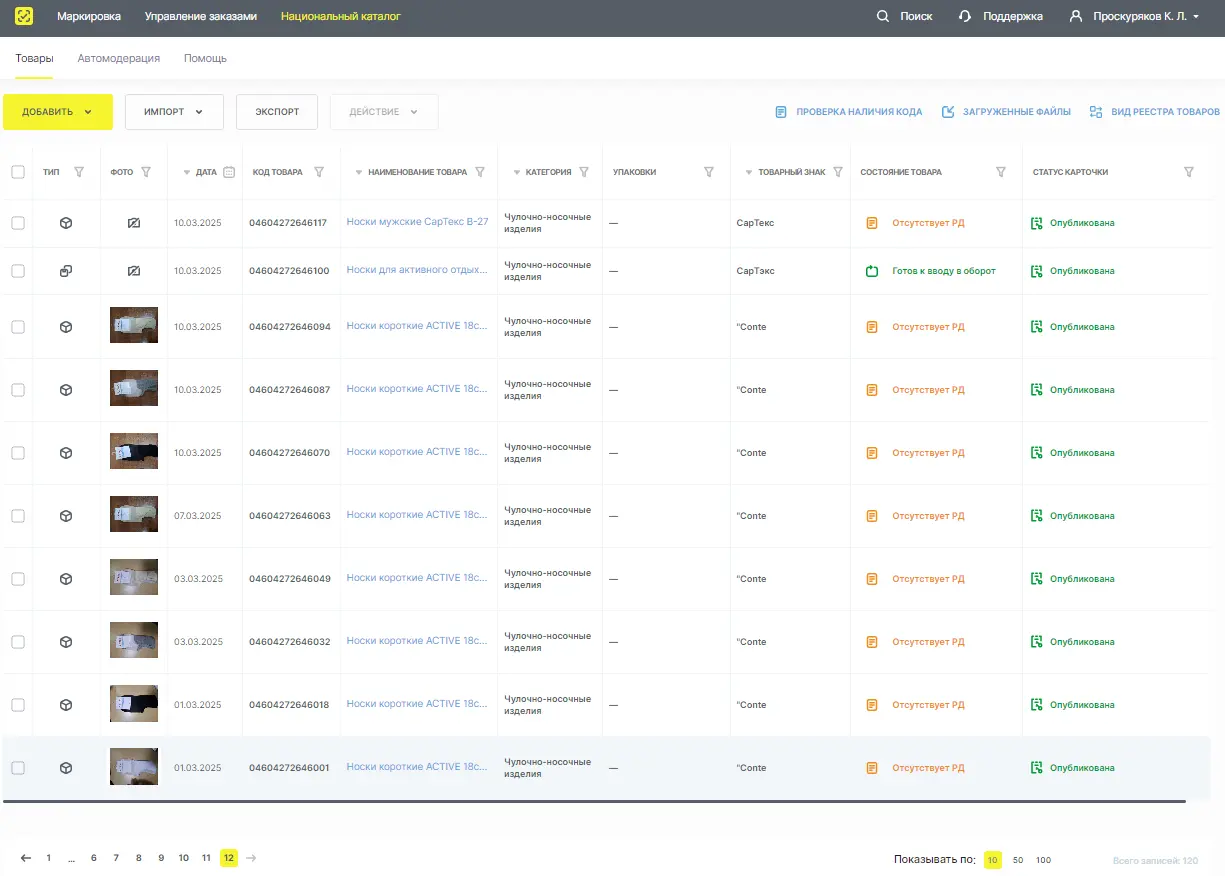Open filter icon for Код товара column
Screen dimensions: 1225x876
point(319,172)
